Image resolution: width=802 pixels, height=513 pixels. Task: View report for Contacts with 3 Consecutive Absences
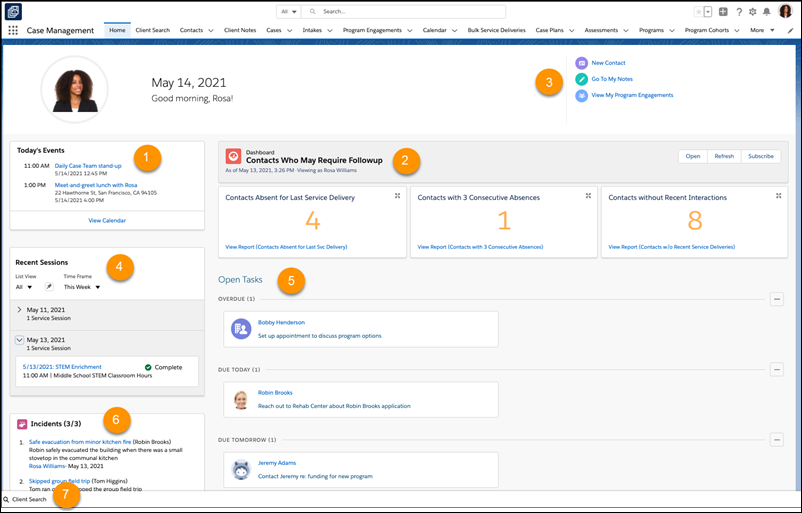480,247
